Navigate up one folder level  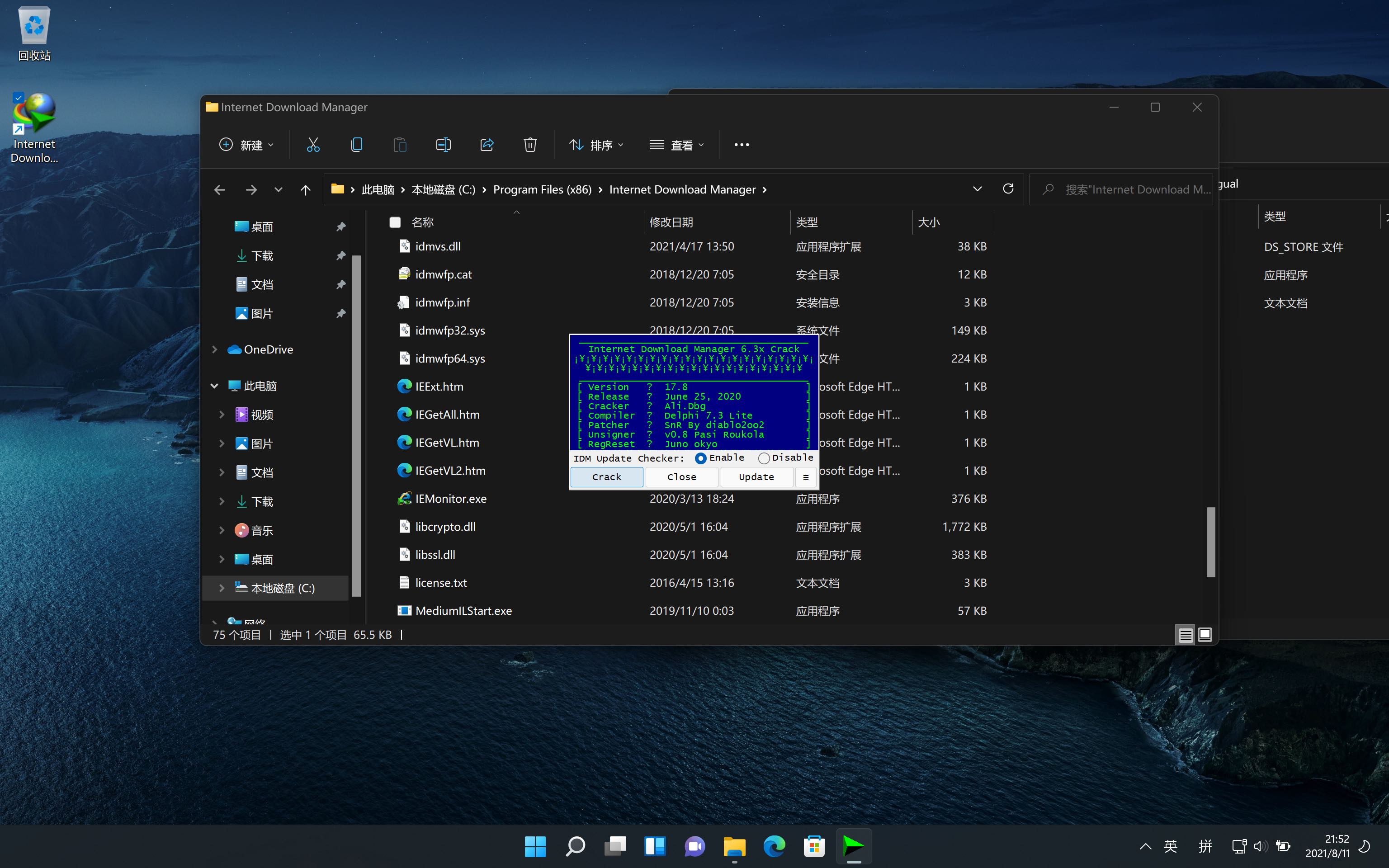305,189
